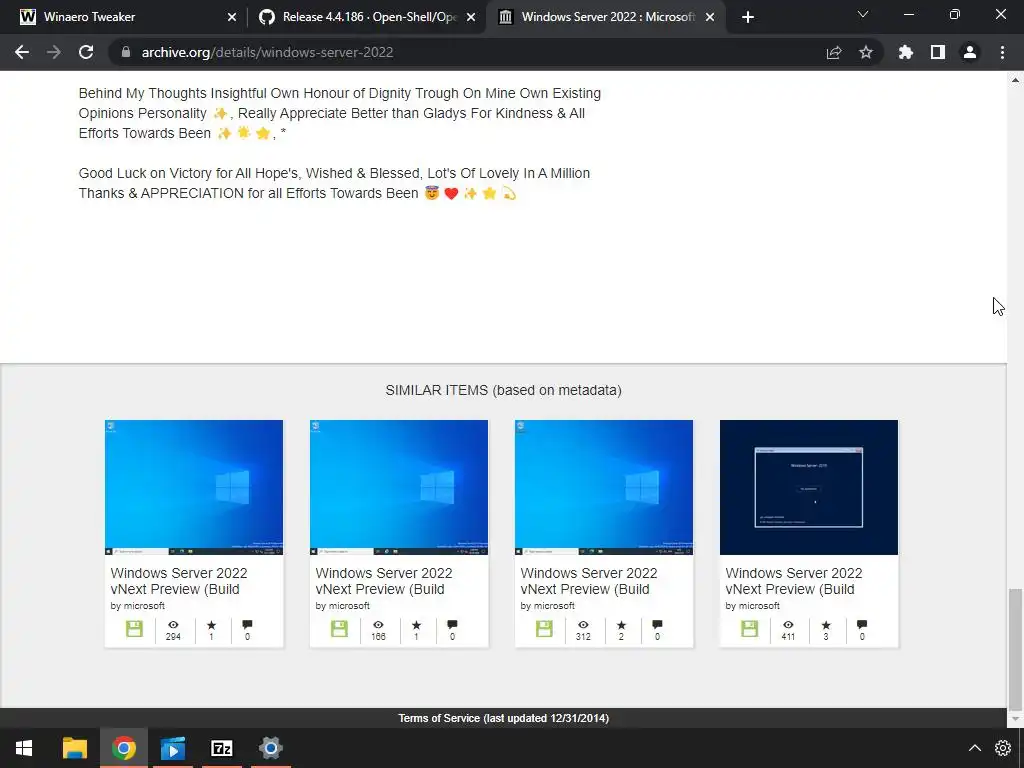Image resolution: width=1024 pixels, height=768 pixels.
Task: Open third similar item thumbnail
Action: (x=604, y=487)
